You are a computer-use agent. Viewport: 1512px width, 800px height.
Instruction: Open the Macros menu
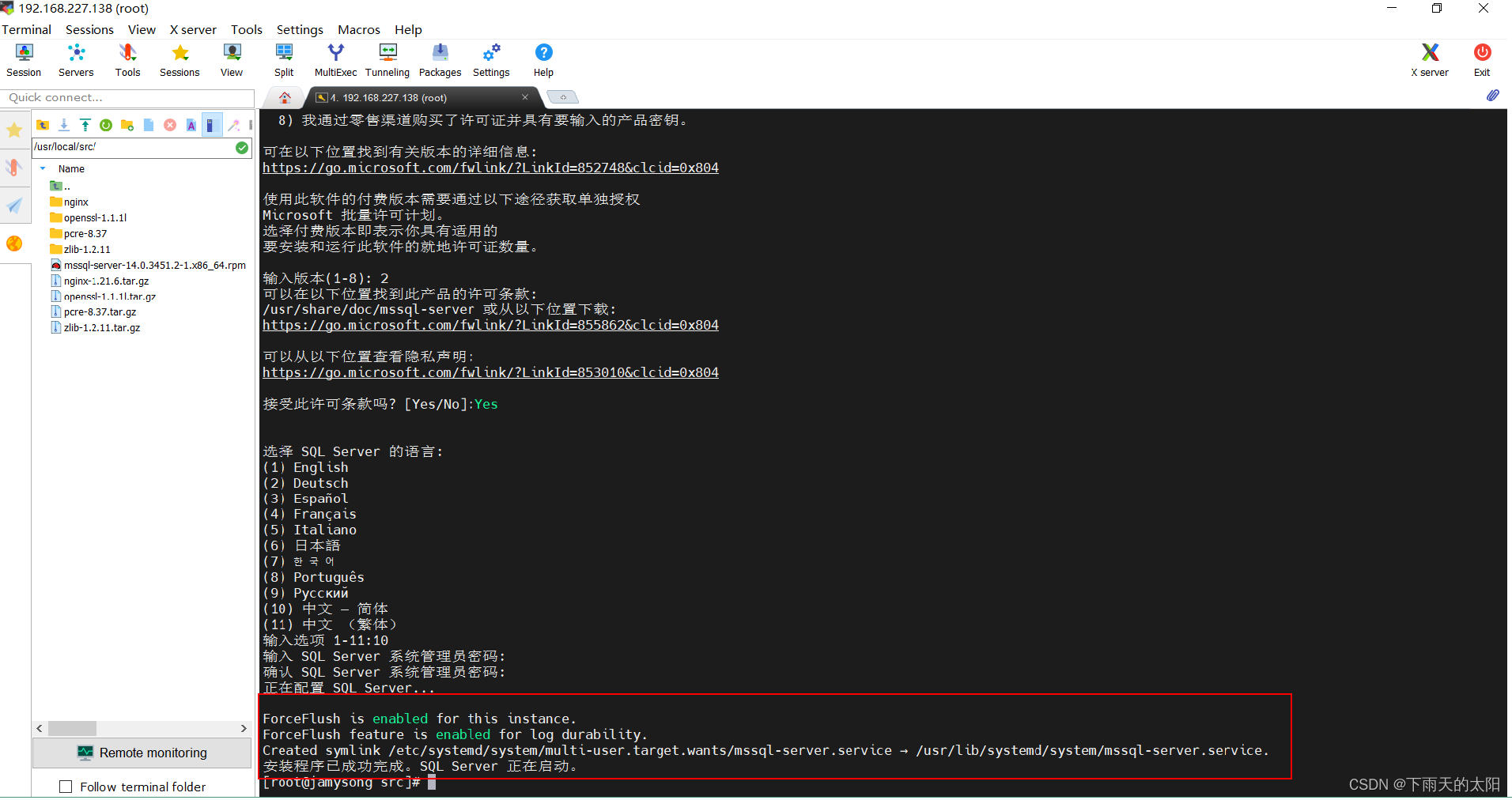click(x=359, y=29)
